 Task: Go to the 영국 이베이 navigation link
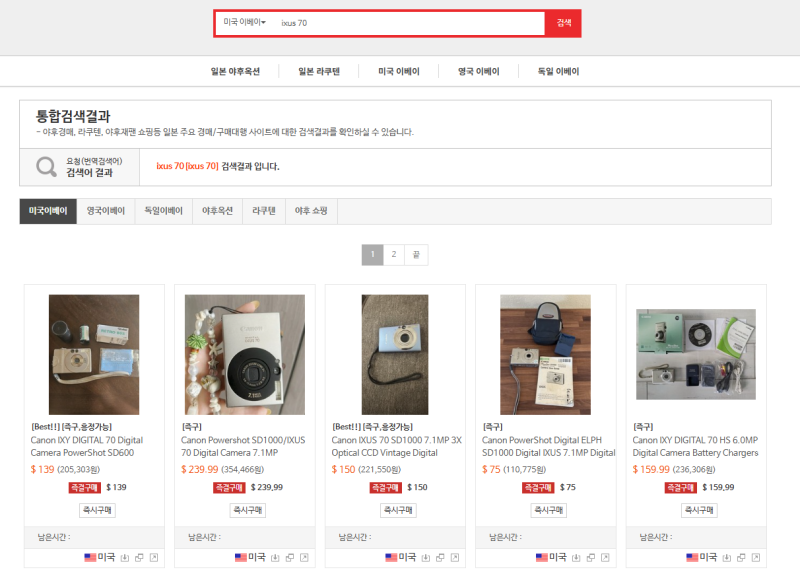pos(479,71)
